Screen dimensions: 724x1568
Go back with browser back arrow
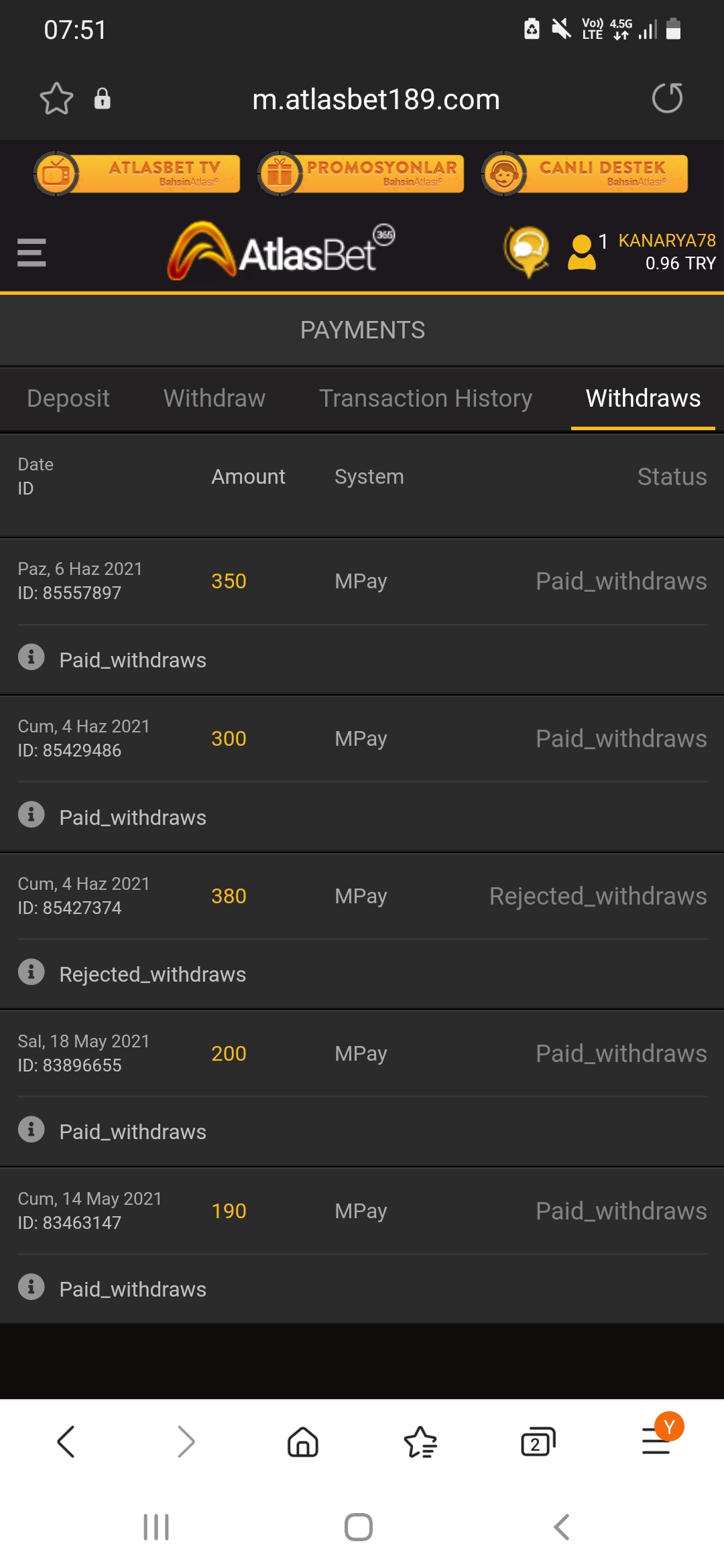click(66, 1441)
